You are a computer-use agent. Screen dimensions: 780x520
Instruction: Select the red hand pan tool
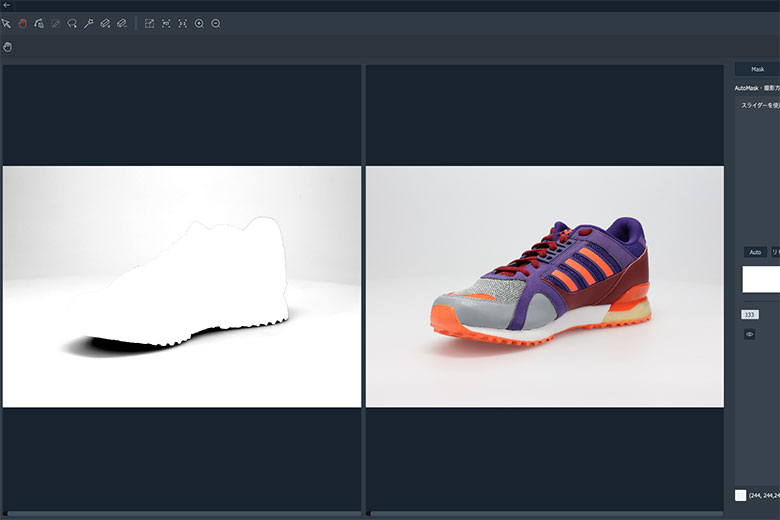pyautogui.click(x=22, y=23)
